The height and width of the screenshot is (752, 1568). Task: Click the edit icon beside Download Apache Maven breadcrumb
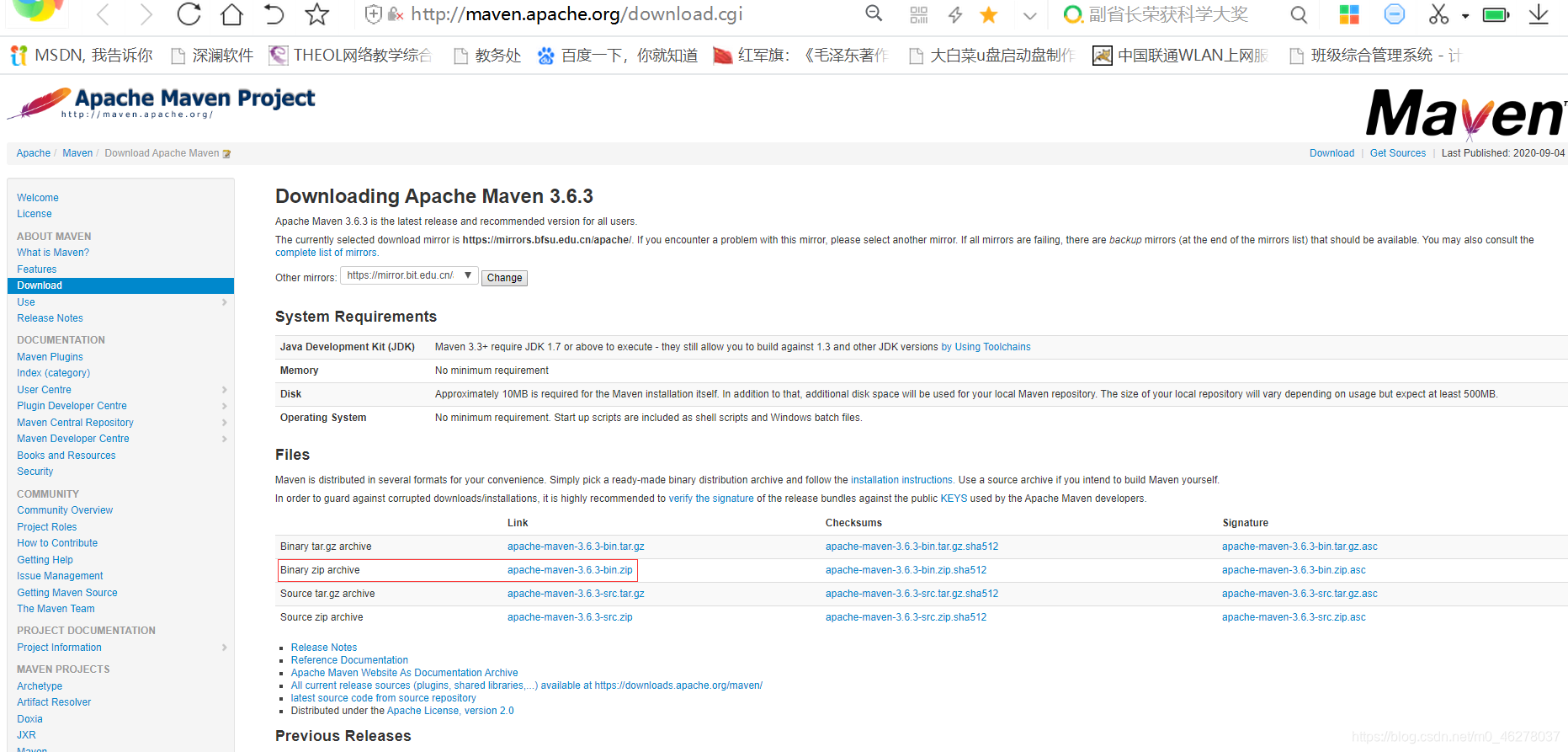(x=226, y=154)
